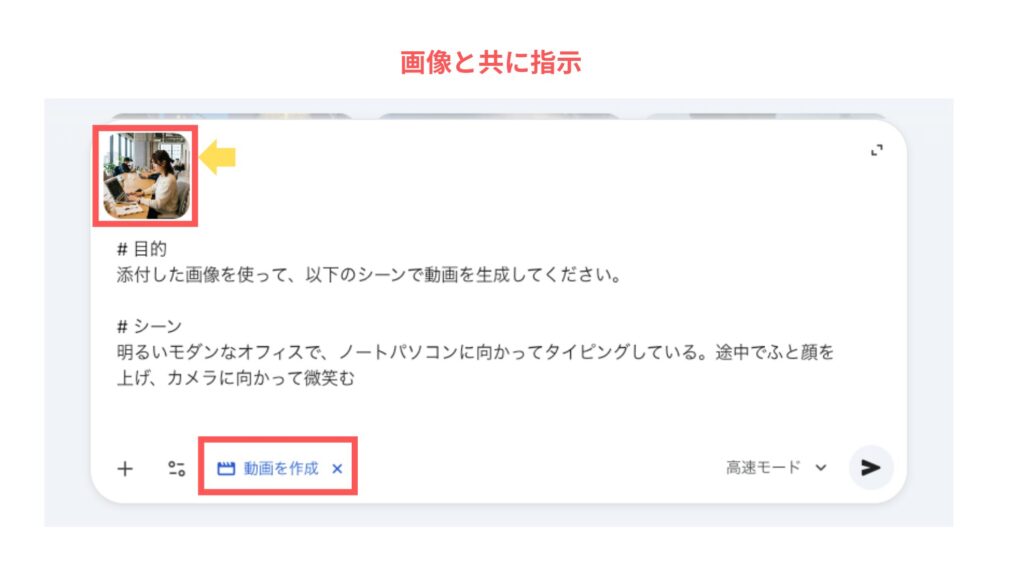Open the attached office woman image thumbnail

tap(146, 176)
